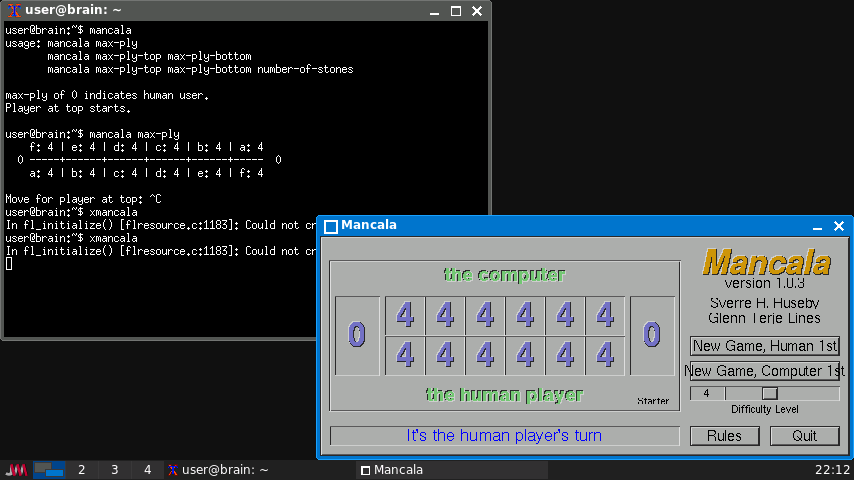Close the Mancala window
The height and width of the screenshot is (480, 854).
click(839, 226)
